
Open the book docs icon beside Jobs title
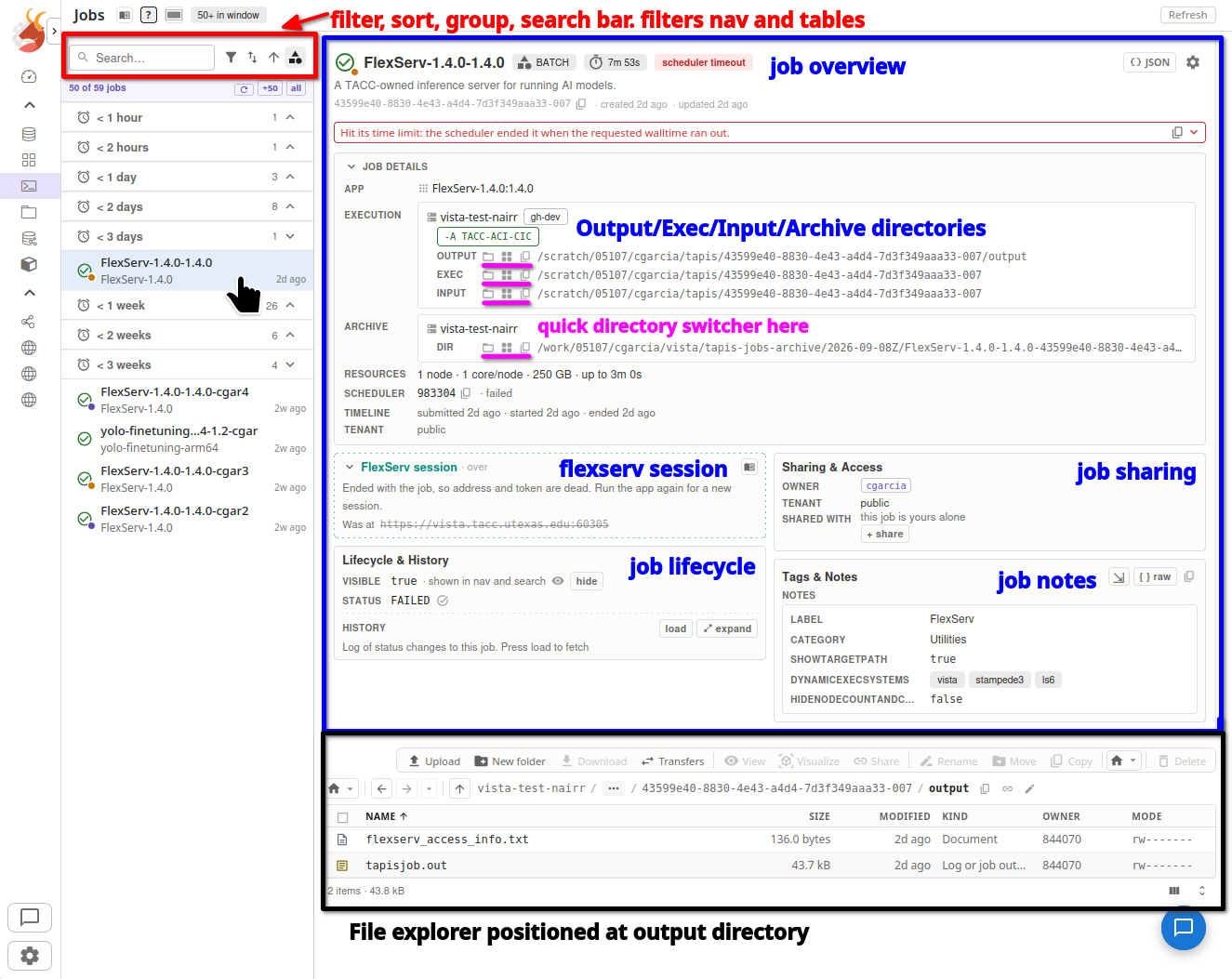coord(125,15)
